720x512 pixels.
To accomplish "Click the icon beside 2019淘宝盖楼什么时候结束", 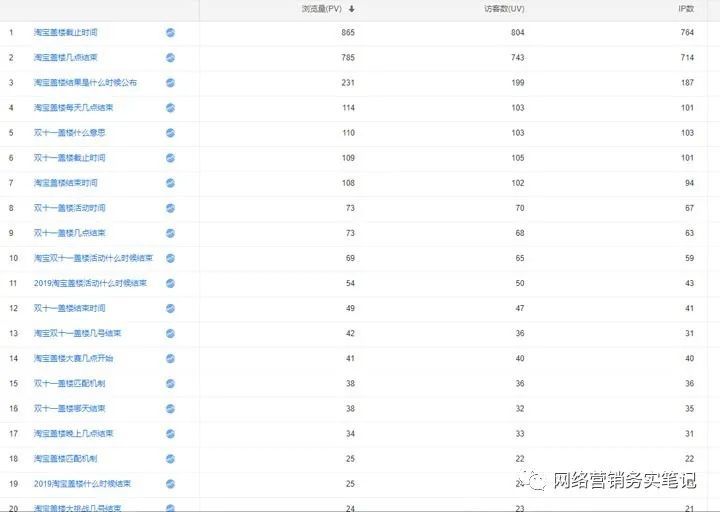I will 170,484.
